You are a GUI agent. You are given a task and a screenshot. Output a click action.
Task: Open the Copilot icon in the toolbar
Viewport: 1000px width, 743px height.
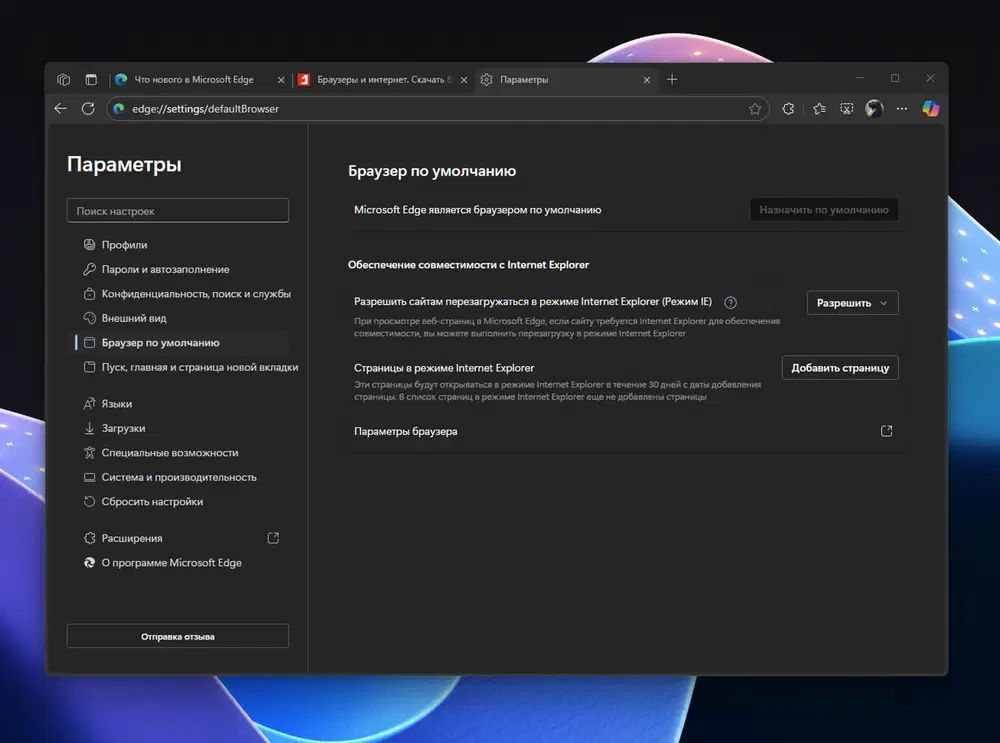(930, 109)
